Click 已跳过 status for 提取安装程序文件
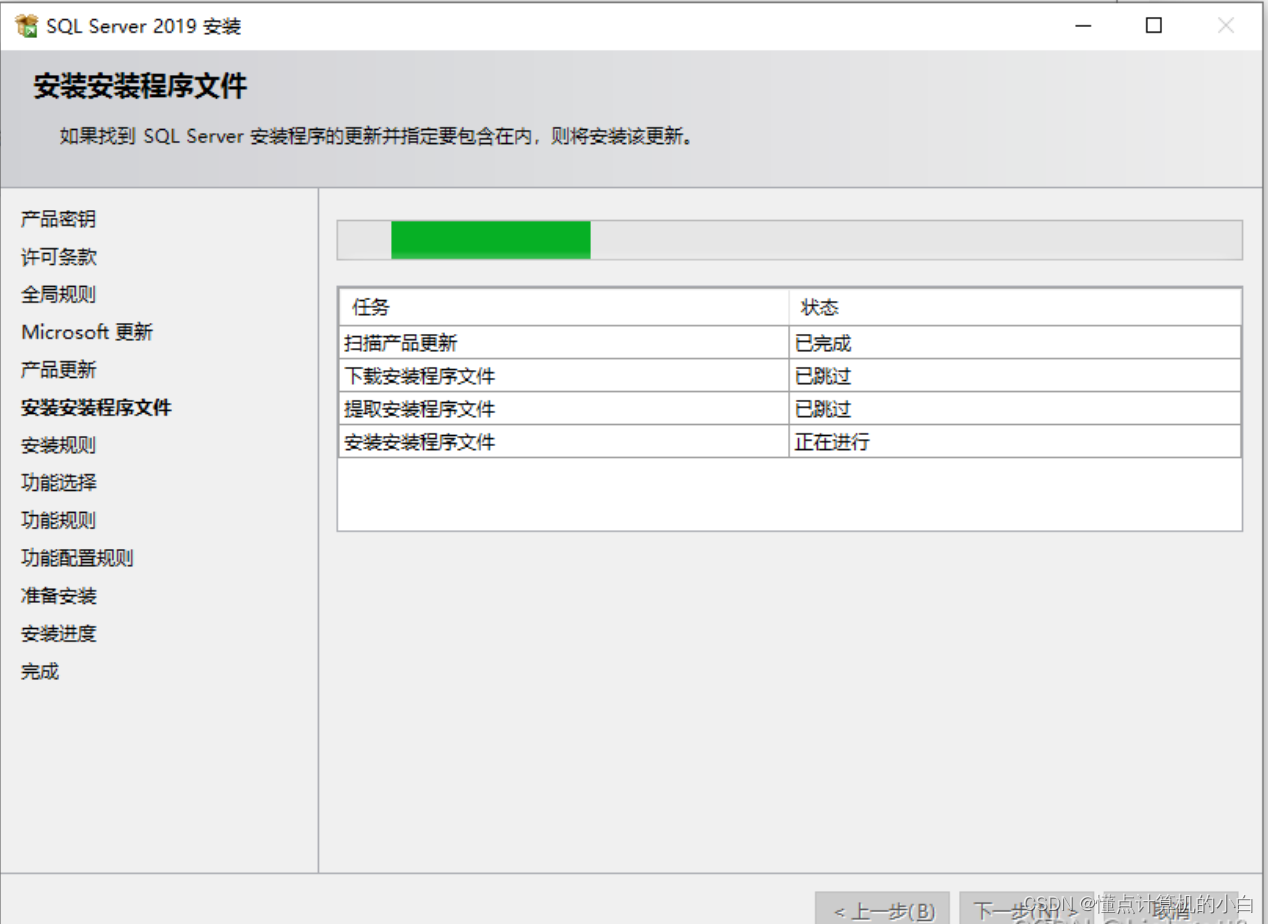1268x924 pixels. click(1015, 409)
